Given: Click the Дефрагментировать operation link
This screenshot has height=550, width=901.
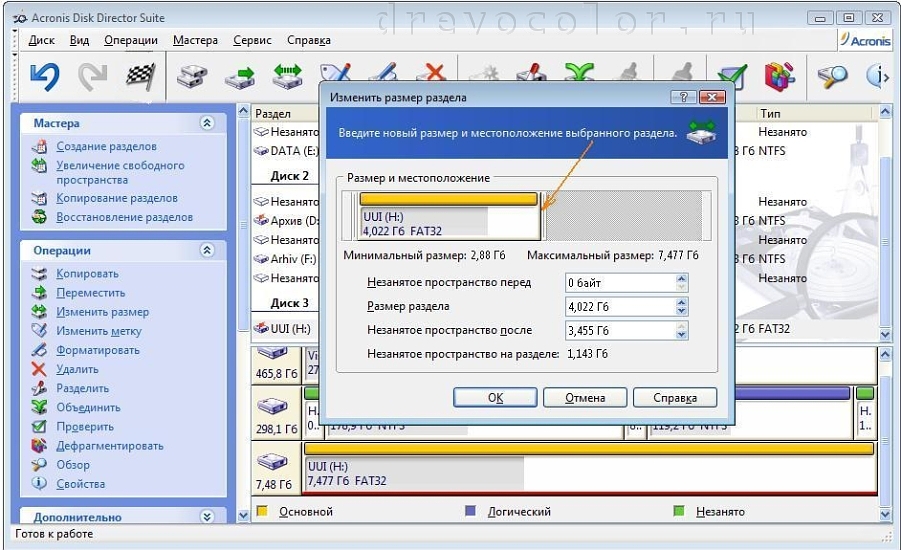Looking at the screenshot, I should (110, 446).
